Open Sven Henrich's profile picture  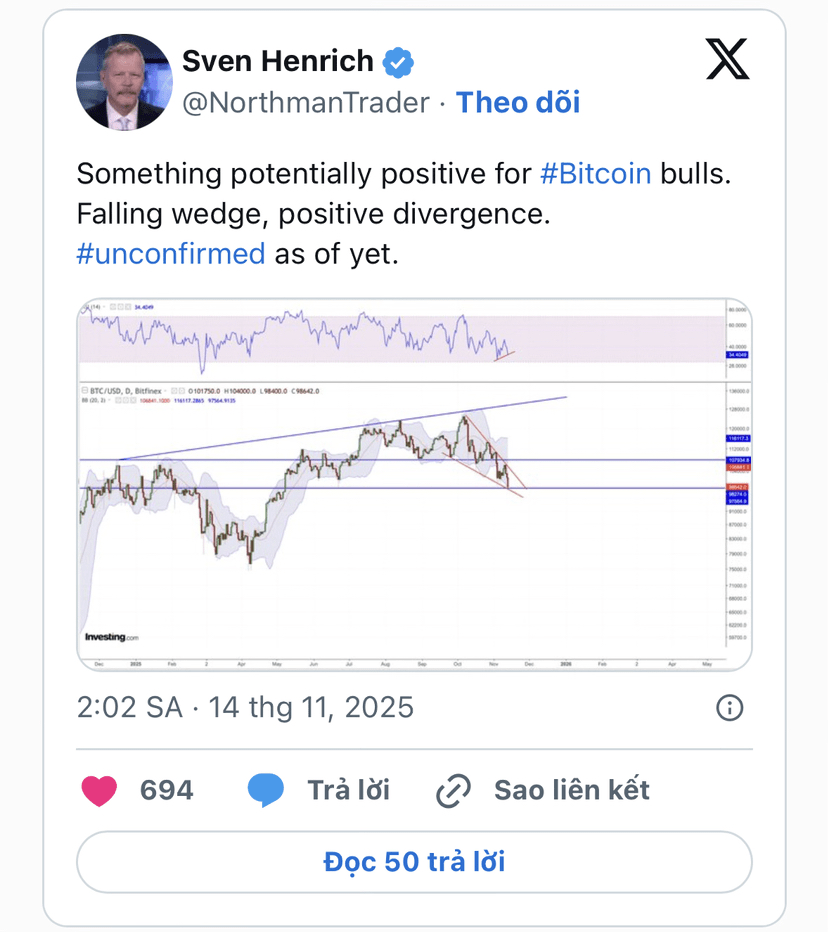click(x=124, y=82)
